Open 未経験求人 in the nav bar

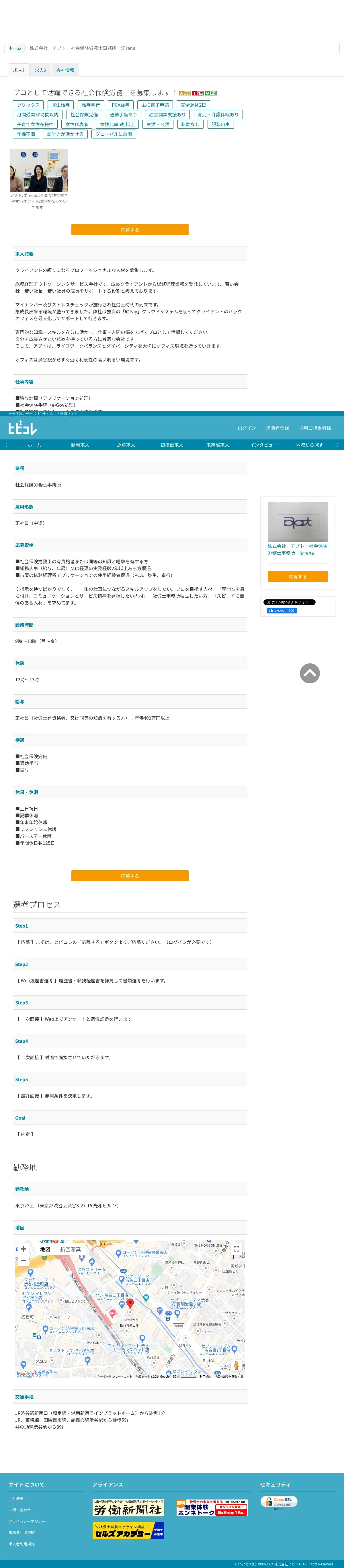[217, 445]
